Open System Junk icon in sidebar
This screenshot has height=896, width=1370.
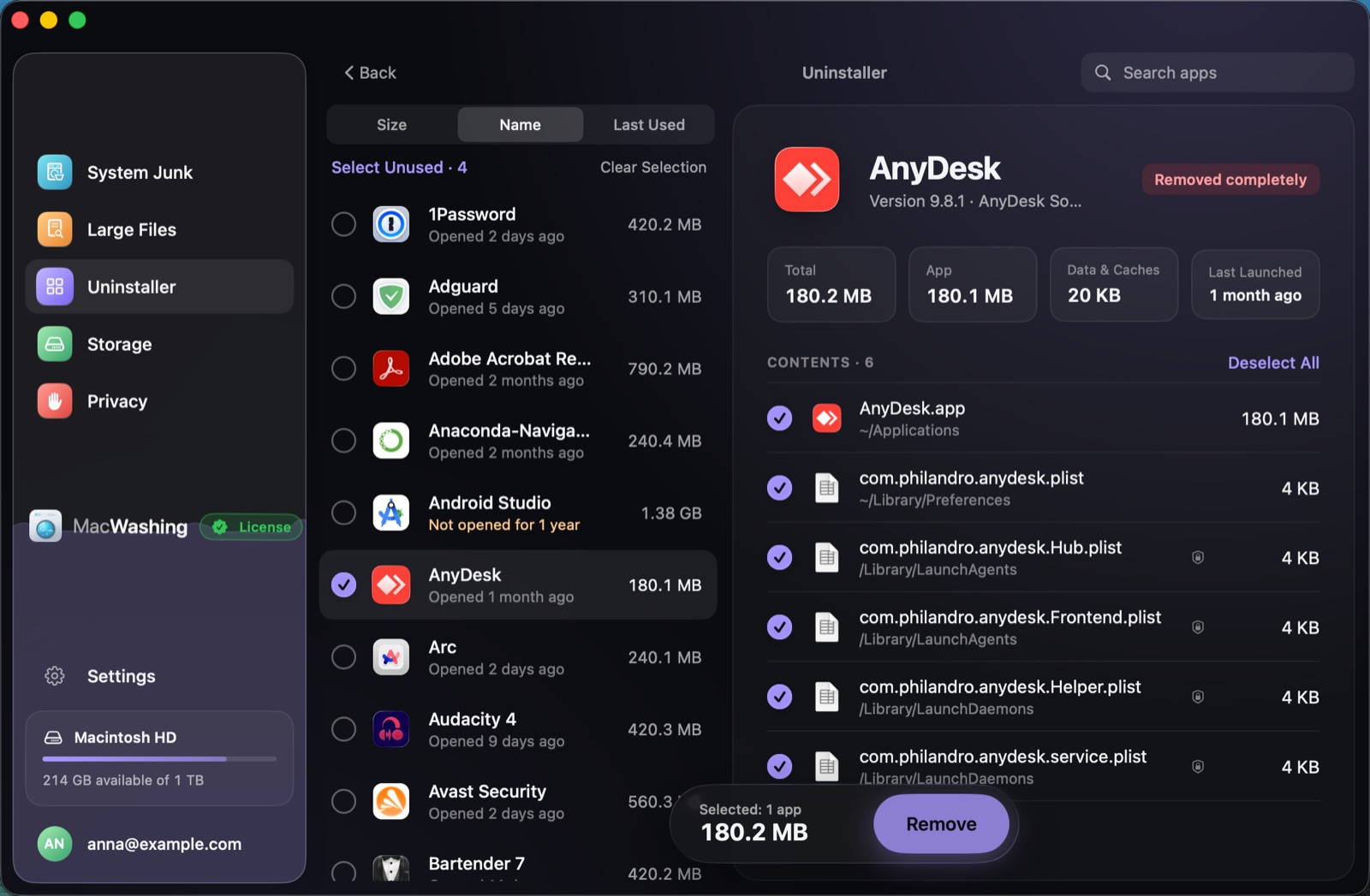coord(55,172)
